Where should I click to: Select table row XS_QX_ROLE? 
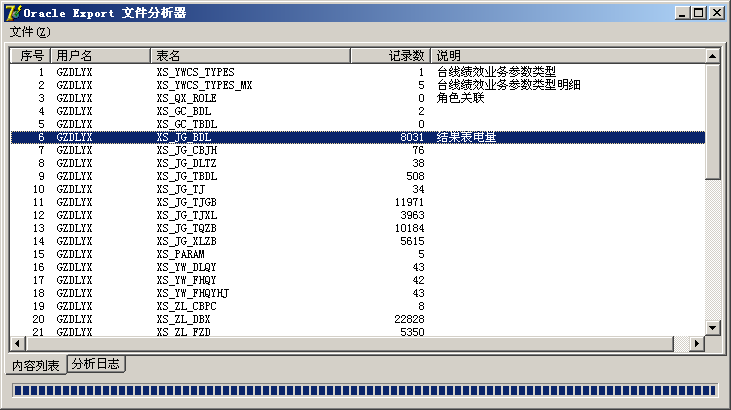[358, 98]
